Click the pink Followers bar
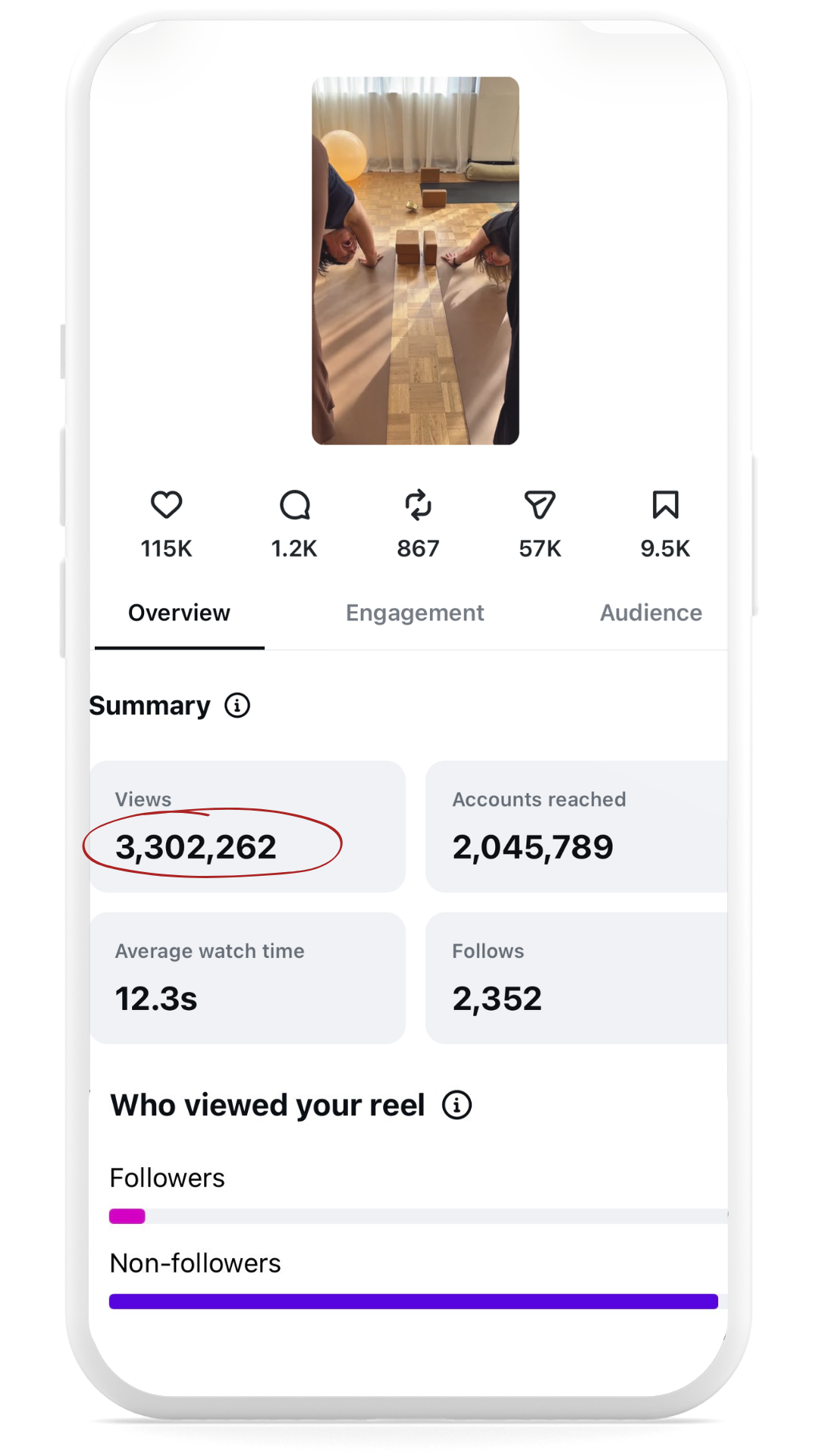The height and width of the screenshot is (1456, 819). pos(127,1216)
